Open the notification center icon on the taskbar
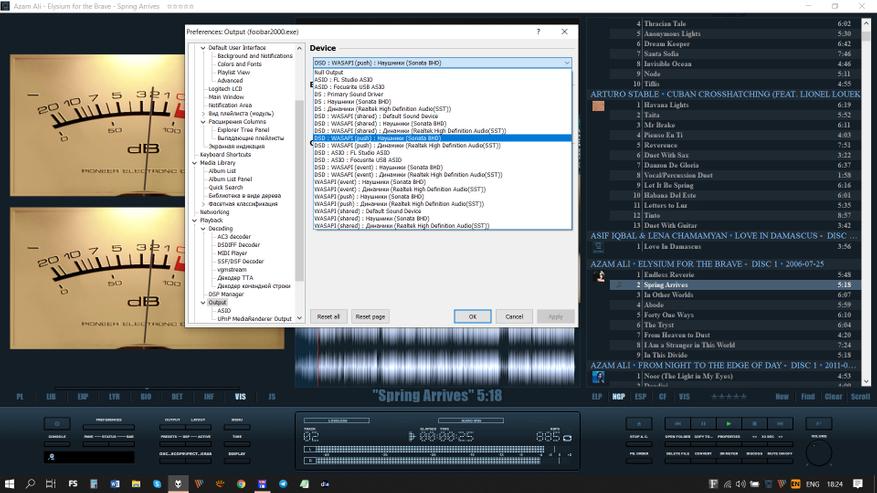The width and height of the screenshot is (877, 493). click(858, 483)
